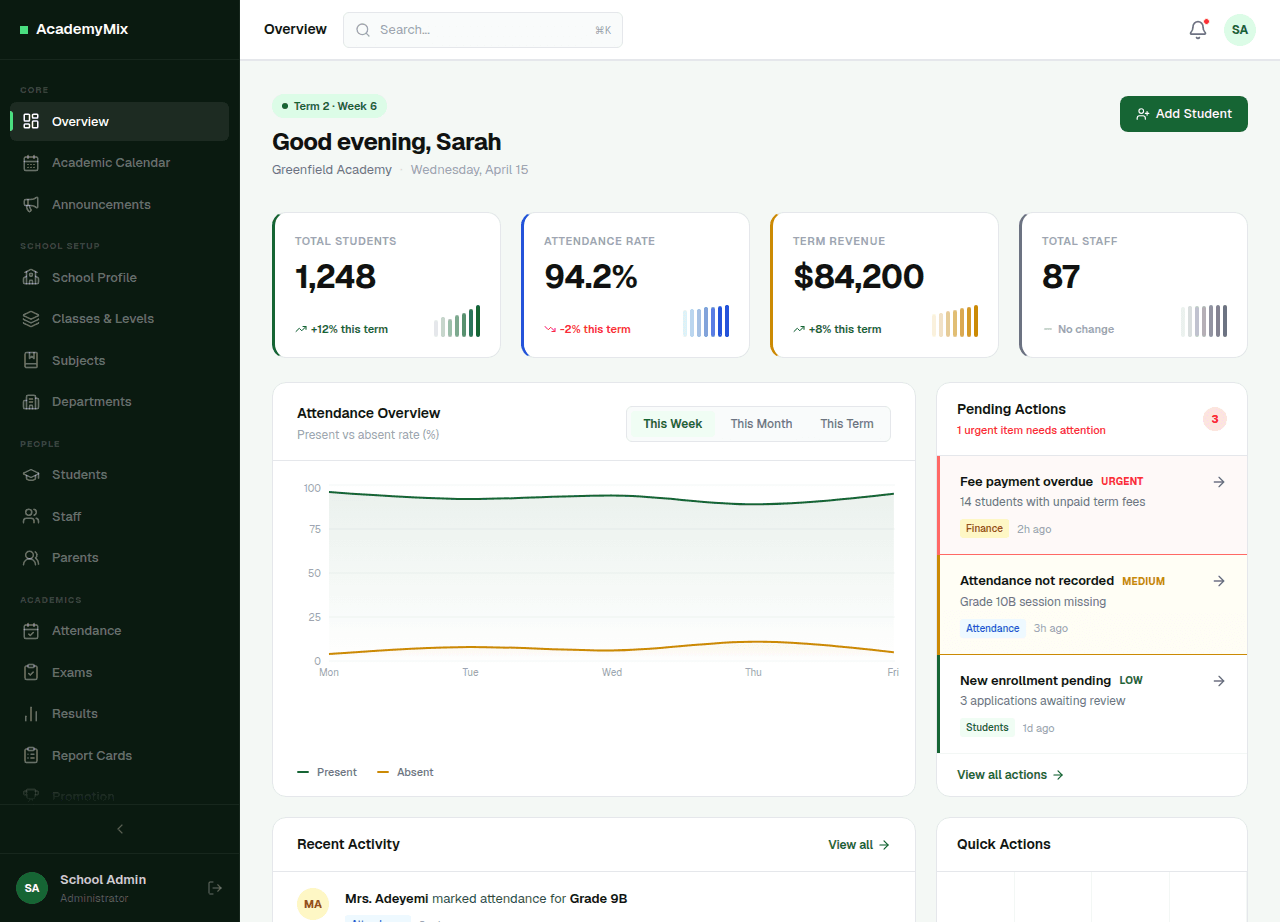Click the notification bell with red dot
Viewport: 1280px width, 922px height.
(1197, 30)
